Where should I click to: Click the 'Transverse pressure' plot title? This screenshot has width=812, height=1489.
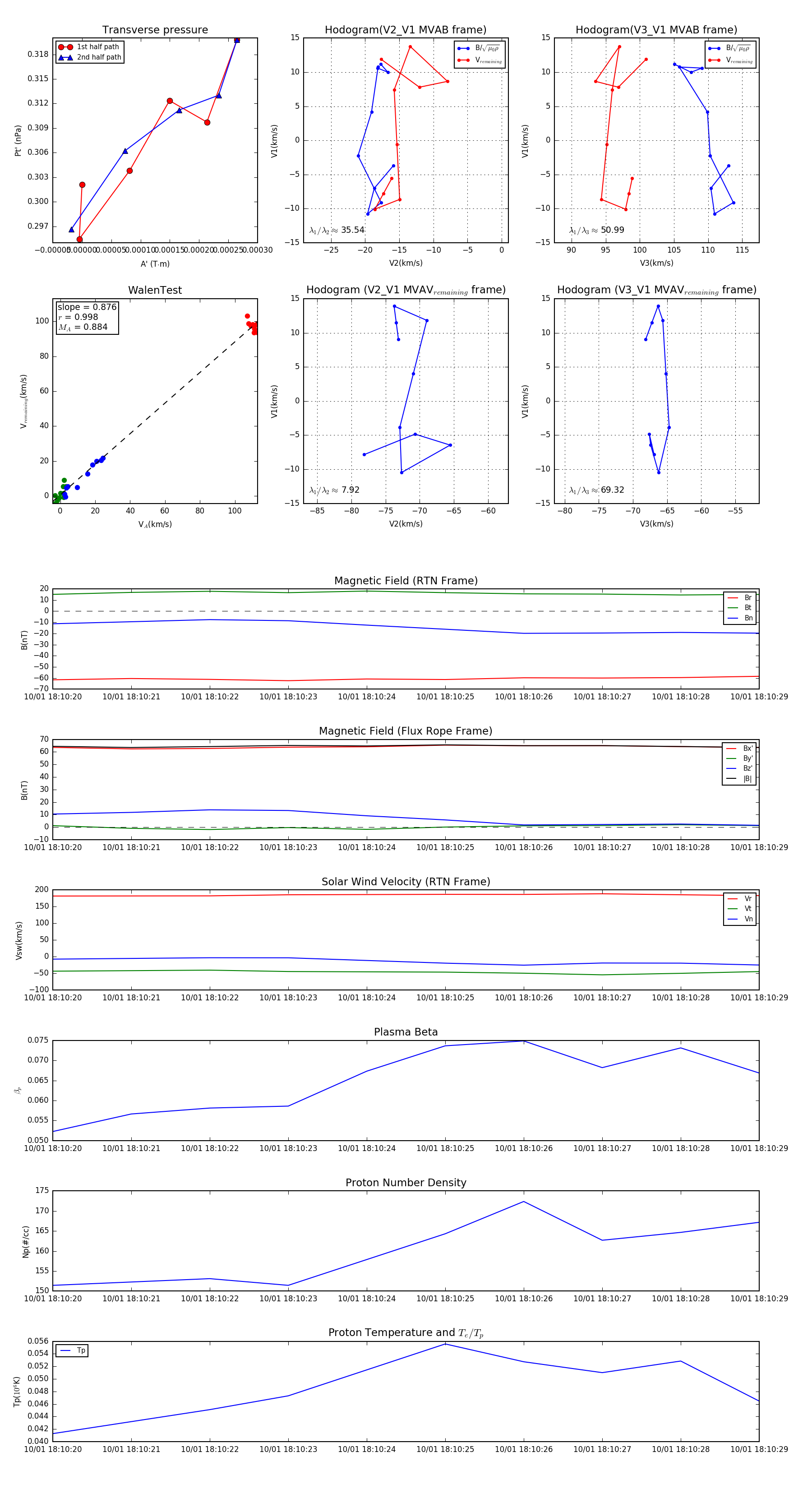pyautogui.click(x=155, y=30)
